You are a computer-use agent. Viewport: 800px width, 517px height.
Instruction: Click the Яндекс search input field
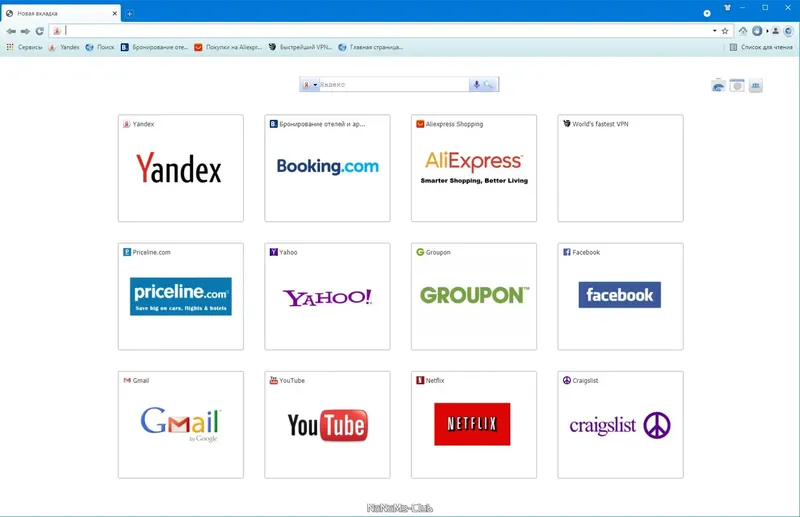pos(394,85)
